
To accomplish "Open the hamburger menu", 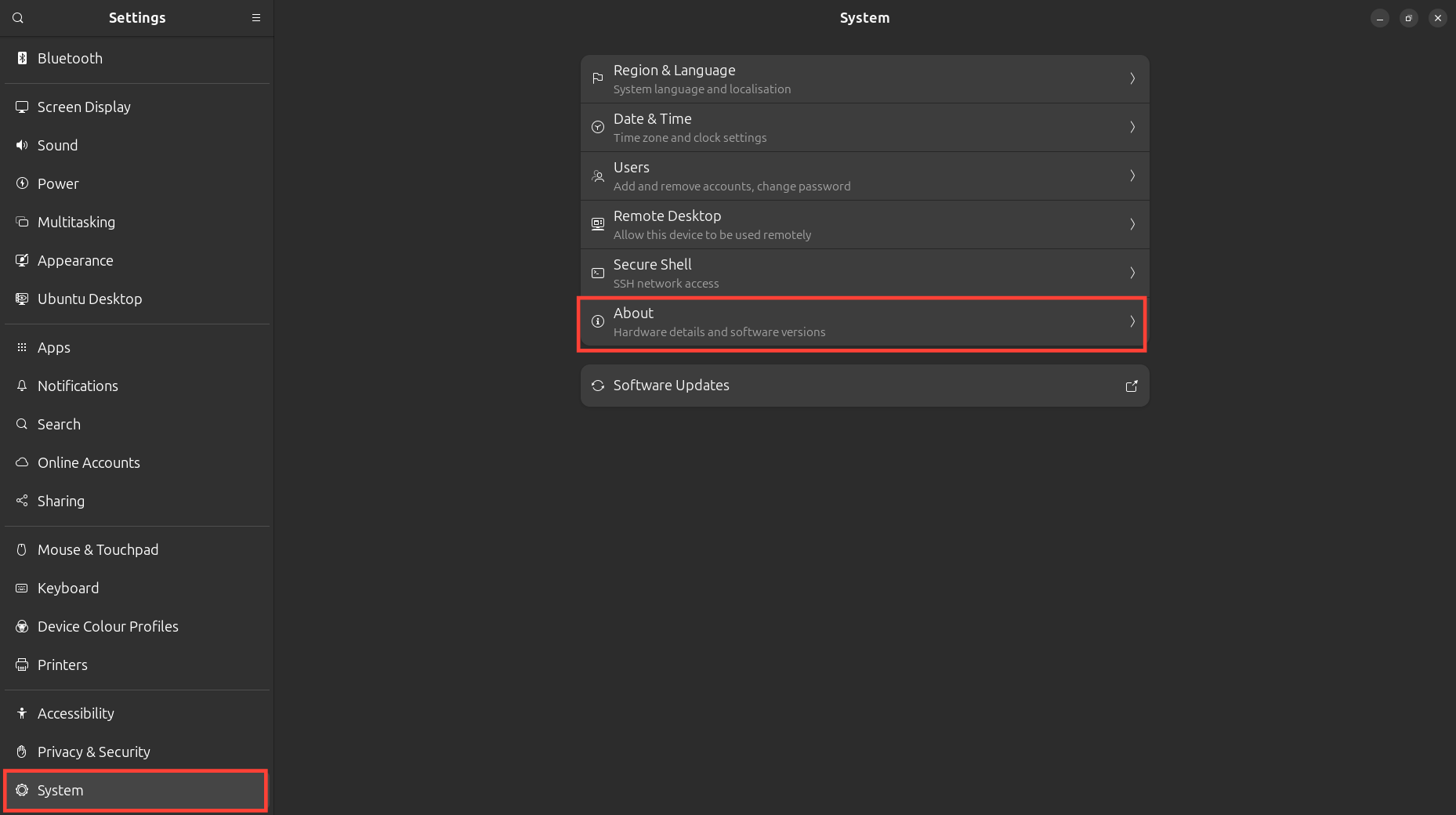I will 255,17.
